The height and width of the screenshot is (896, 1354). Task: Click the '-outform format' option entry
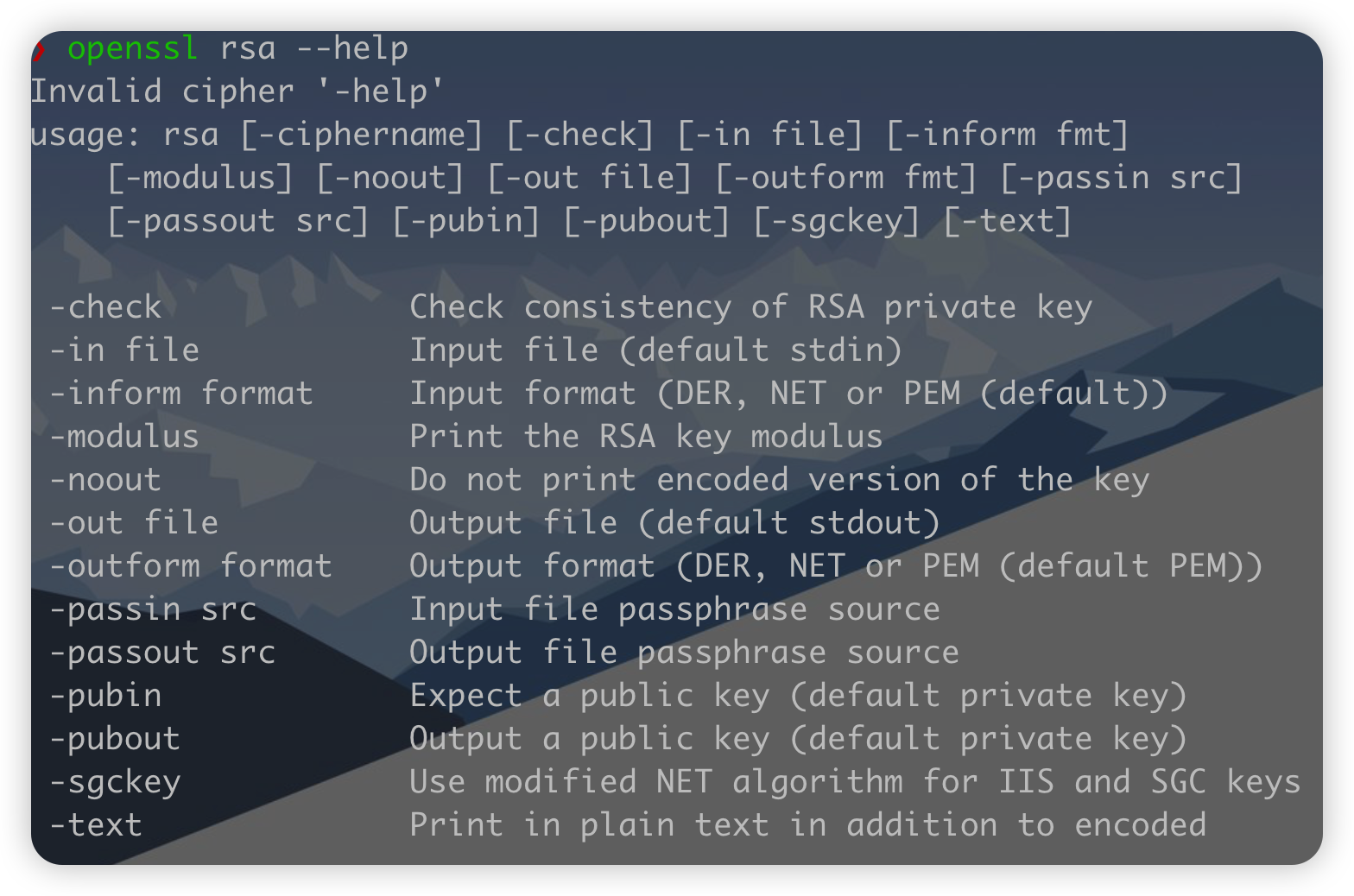(x=191, y=566)
